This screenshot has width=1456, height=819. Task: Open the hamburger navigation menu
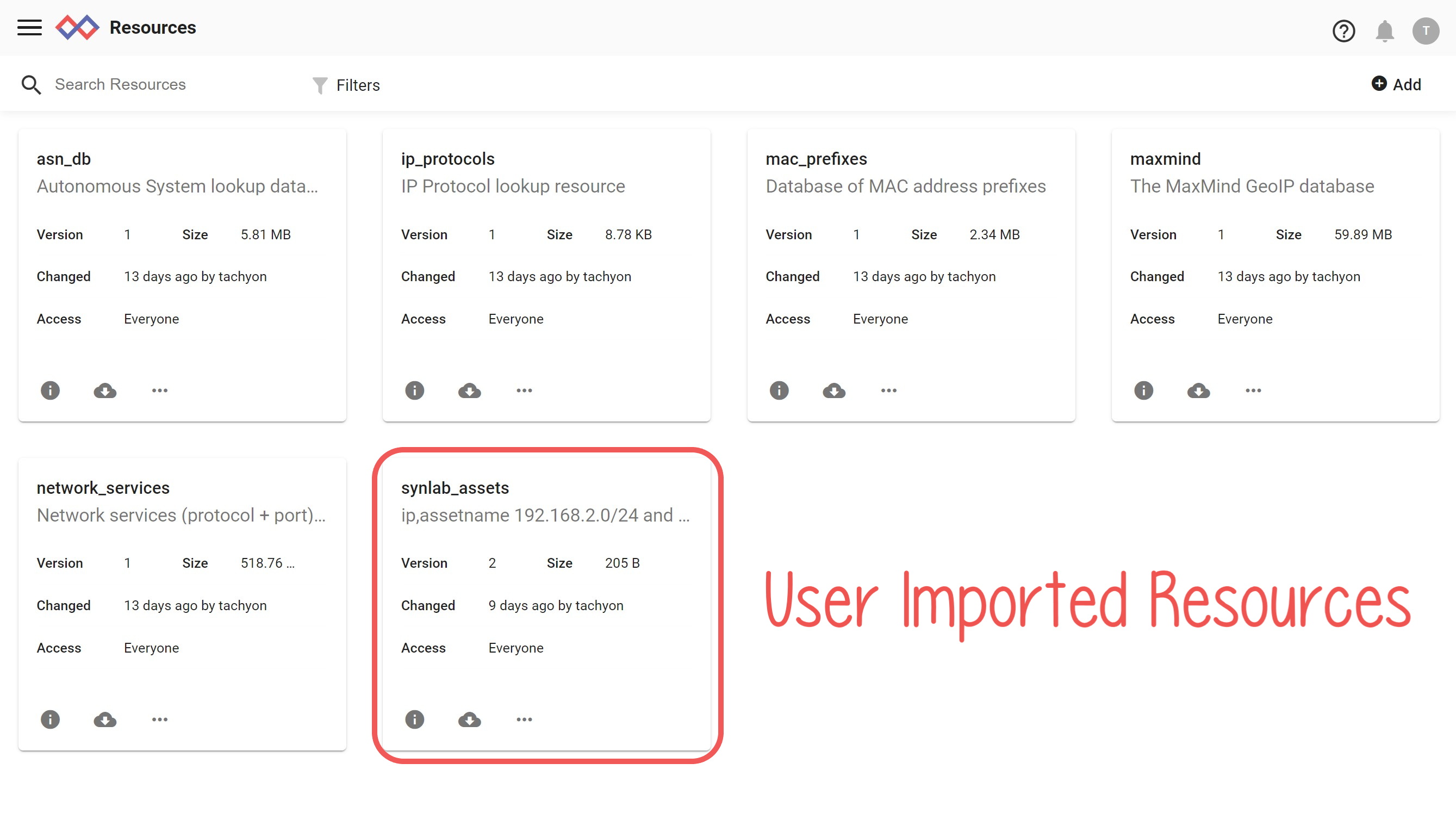[29, 28]
